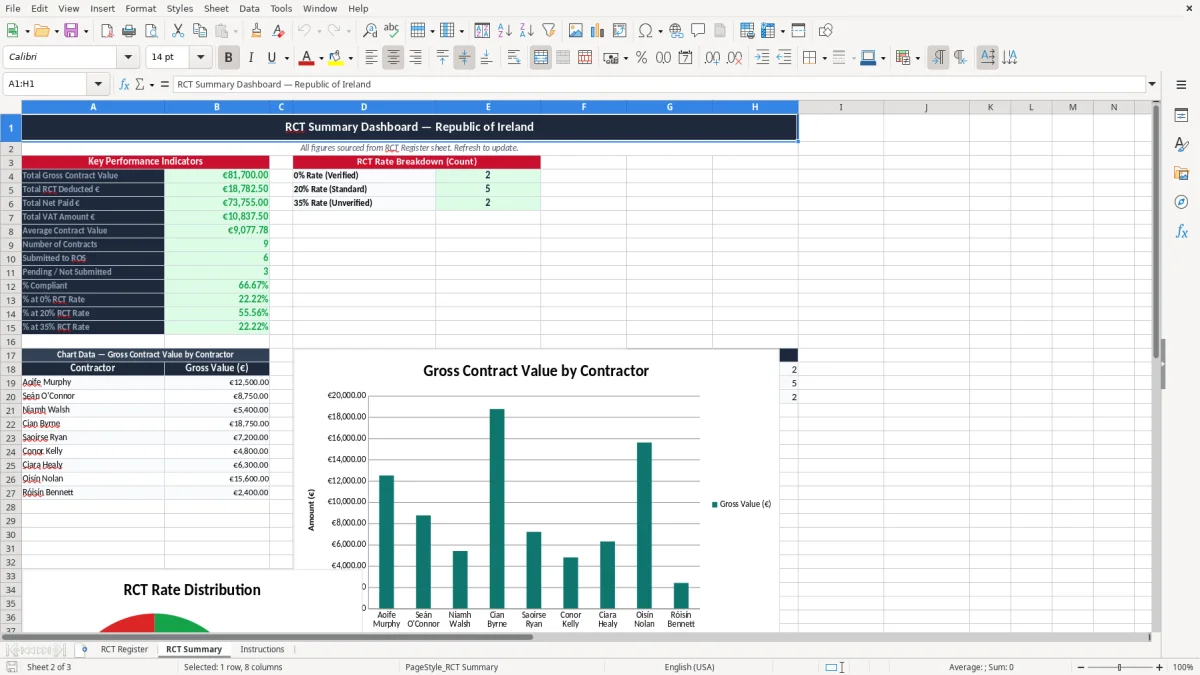
Task: Click the Increase Indent icon
Action: [x=762, y=58]
